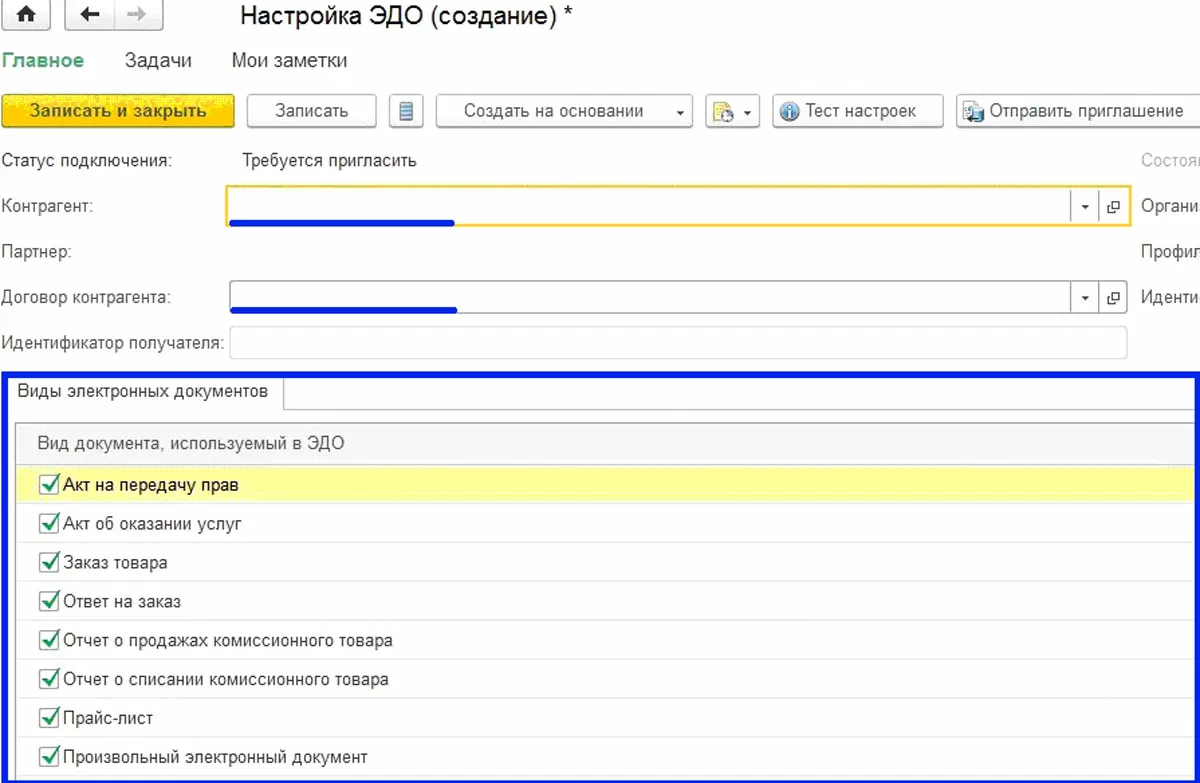Viewport: 1200px width, 783px height.
Task: Click Записать и закрыть button
Action: click(118, 111)
